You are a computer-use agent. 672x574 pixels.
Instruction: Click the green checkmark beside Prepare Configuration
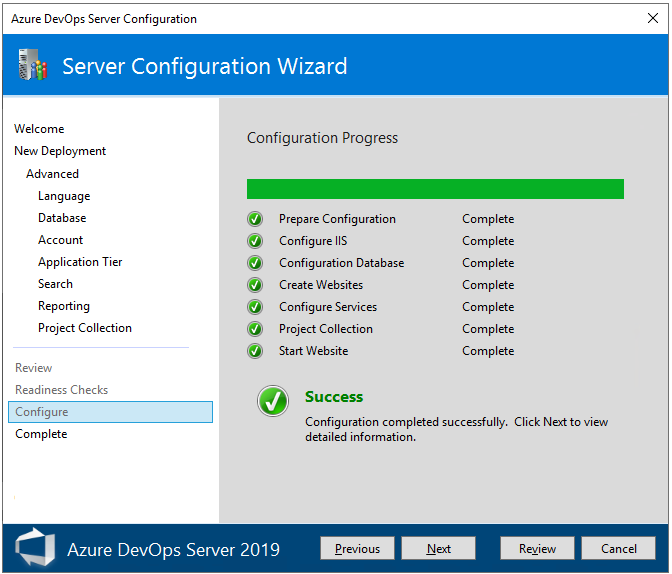tap(255, 219)
